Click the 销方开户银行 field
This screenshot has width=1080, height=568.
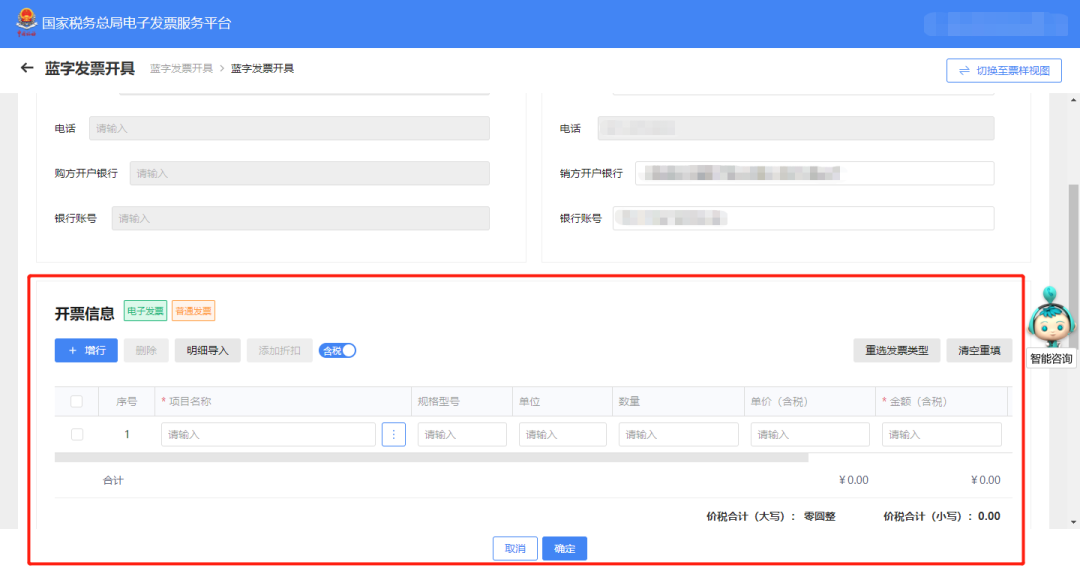coord(815,173)
